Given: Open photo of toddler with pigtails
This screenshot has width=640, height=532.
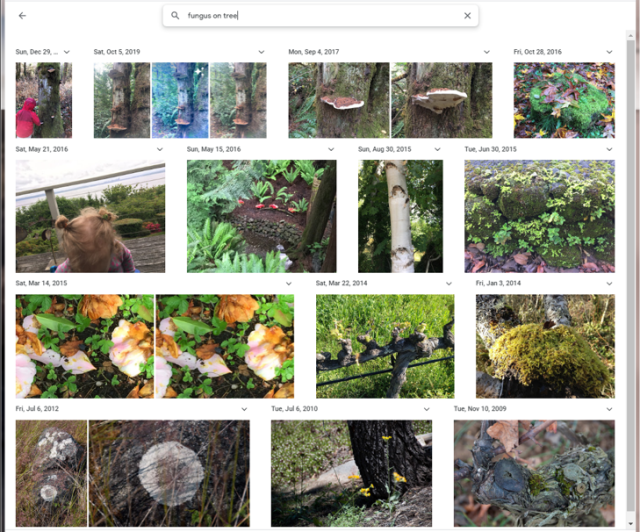Looking at the screenshot, I should pos(90,216).
